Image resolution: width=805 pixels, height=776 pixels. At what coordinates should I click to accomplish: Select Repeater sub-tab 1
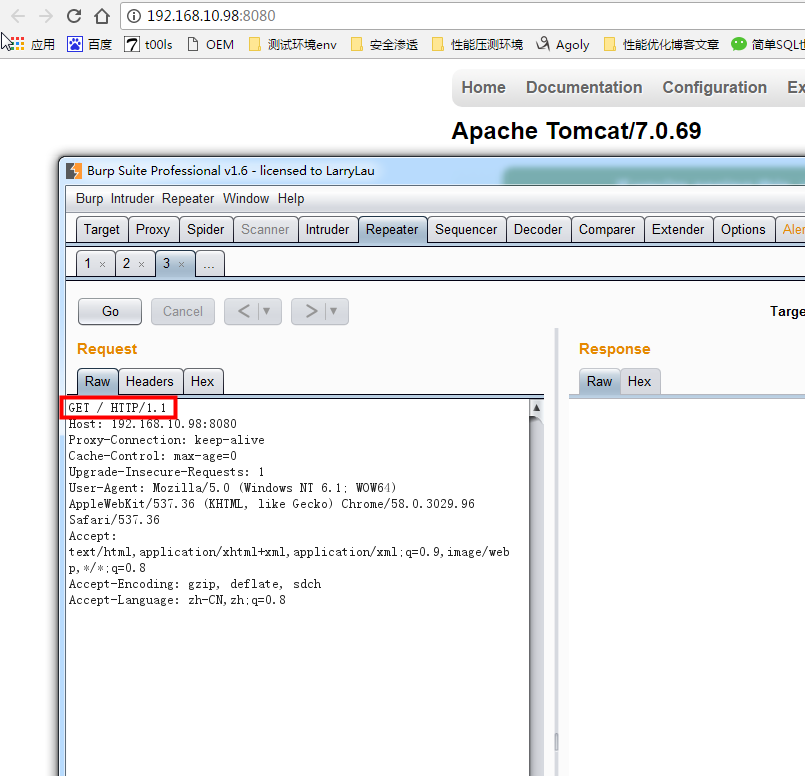[x=88, y=264]
